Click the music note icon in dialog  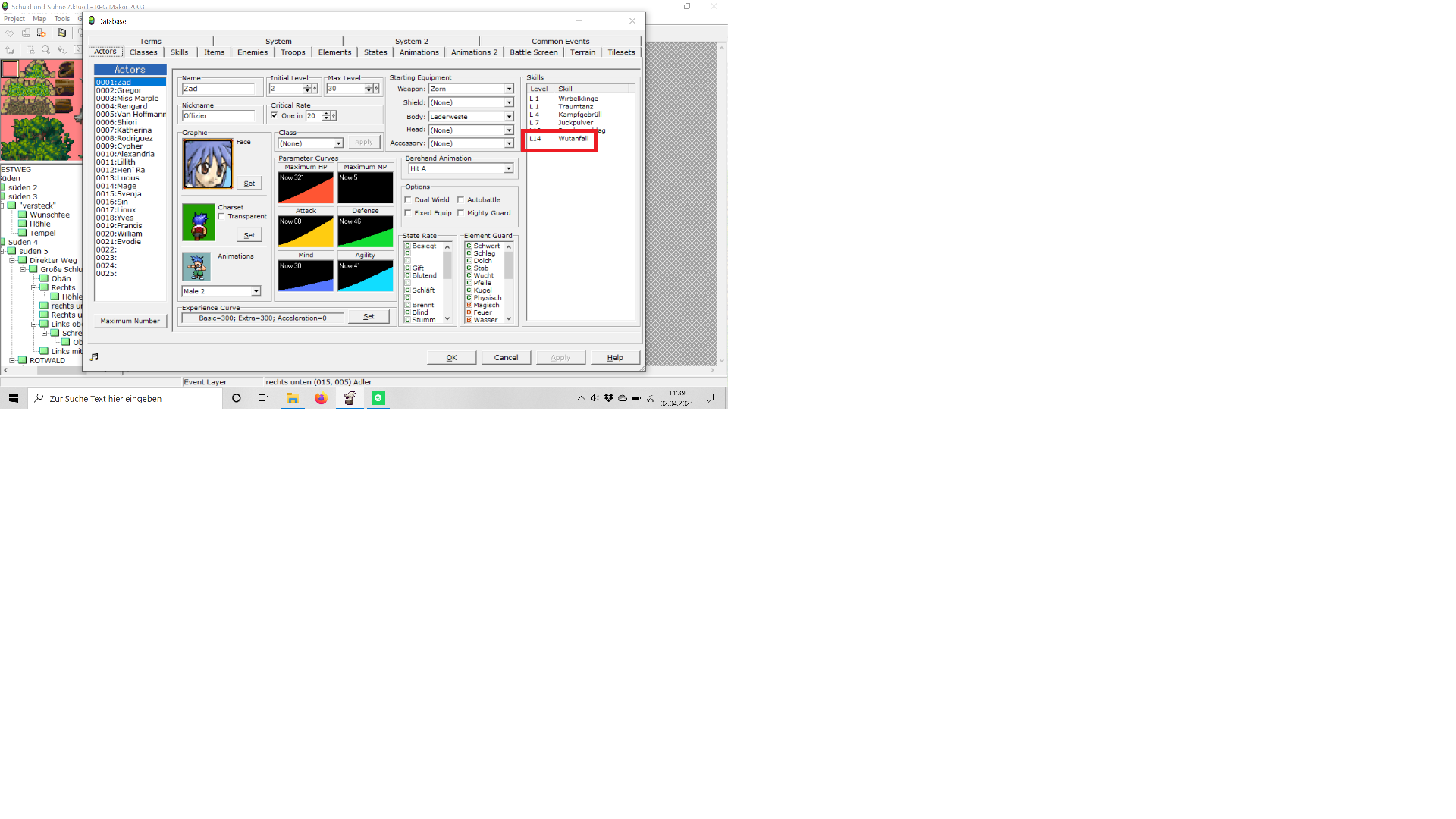pyautogui.click(x=94, y=357)
